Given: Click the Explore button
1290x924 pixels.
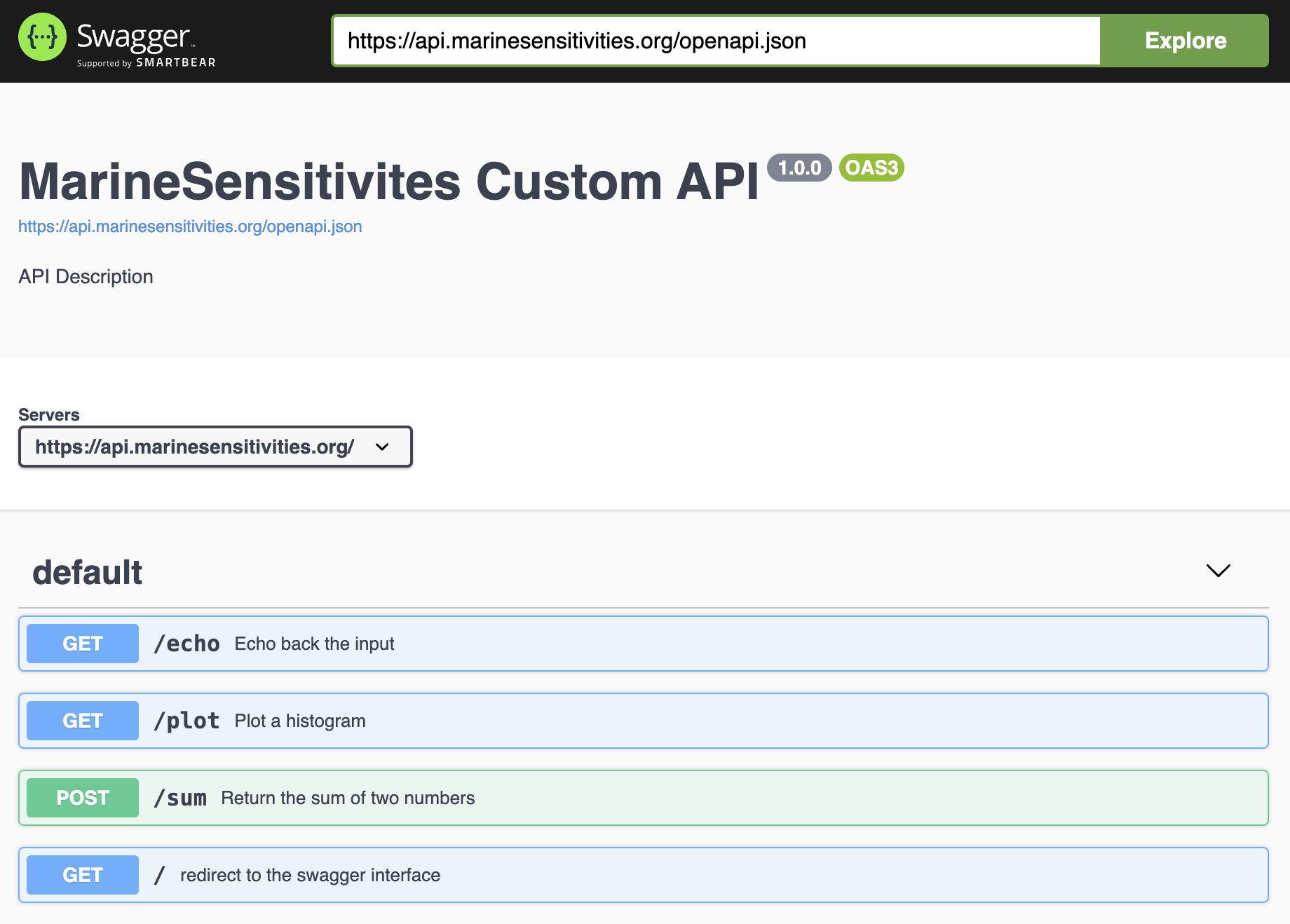Looking at the screenshot, I should pyautogui.click(x=1185, y=40).
